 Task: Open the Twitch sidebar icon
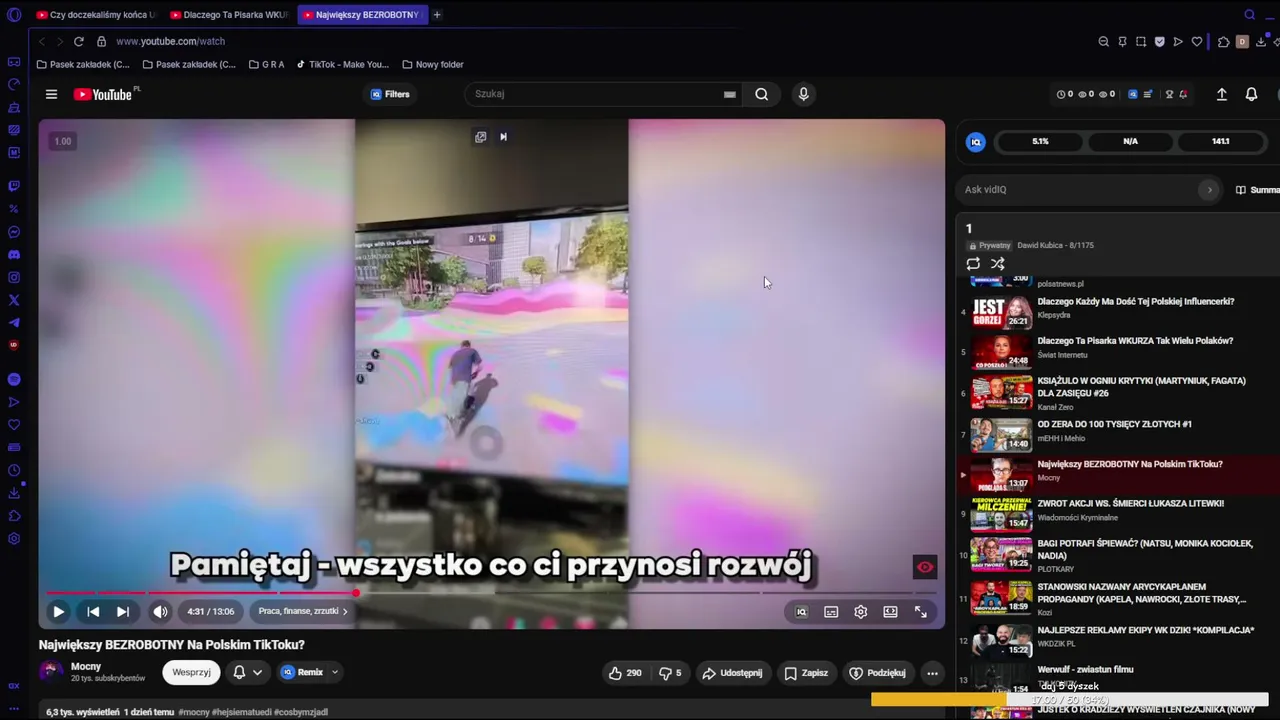pyautogui.click(x=14, y=186)
